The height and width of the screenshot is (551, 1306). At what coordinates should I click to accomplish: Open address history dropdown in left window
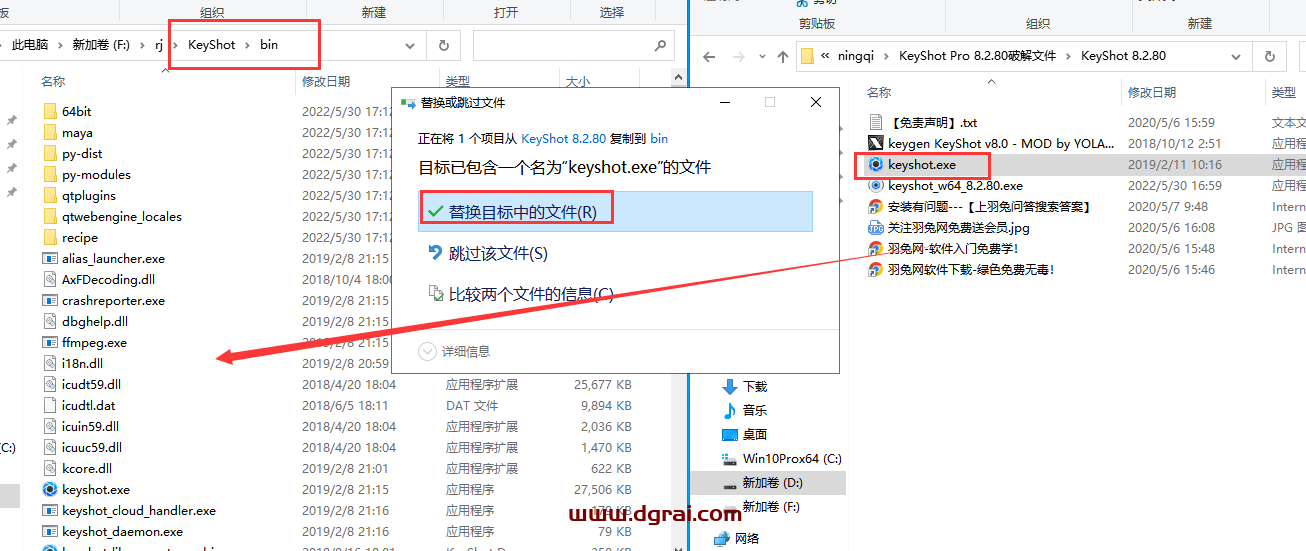coord(411,45)
